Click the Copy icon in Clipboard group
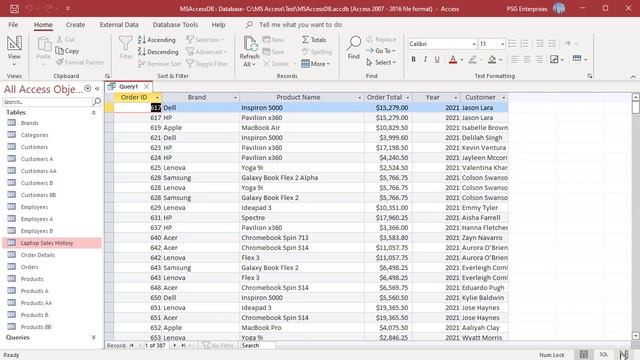Viewport: 640px width, 360px height. (x=67, y=51)
